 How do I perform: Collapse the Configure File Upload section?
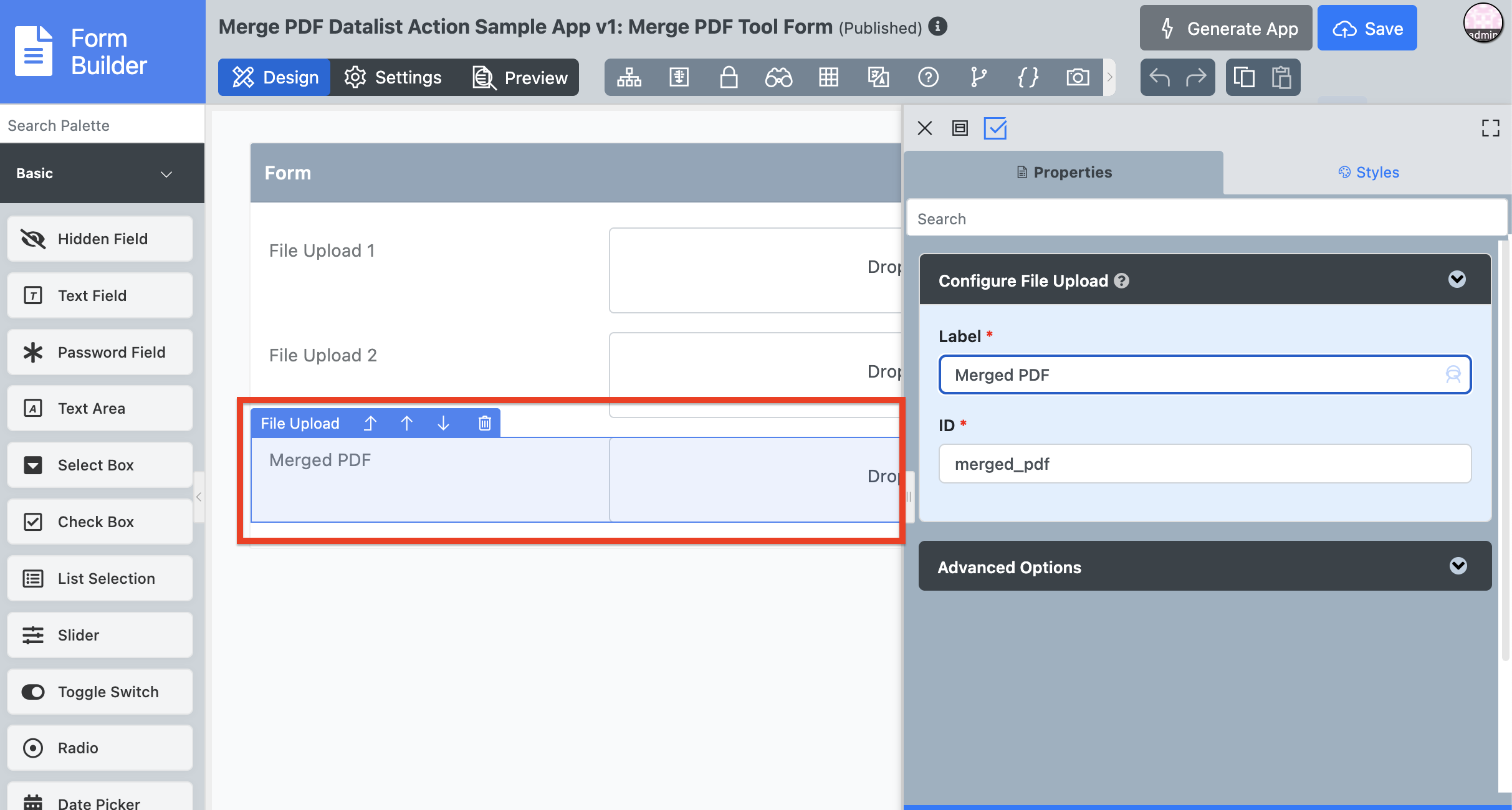(x=1457, y=279)
